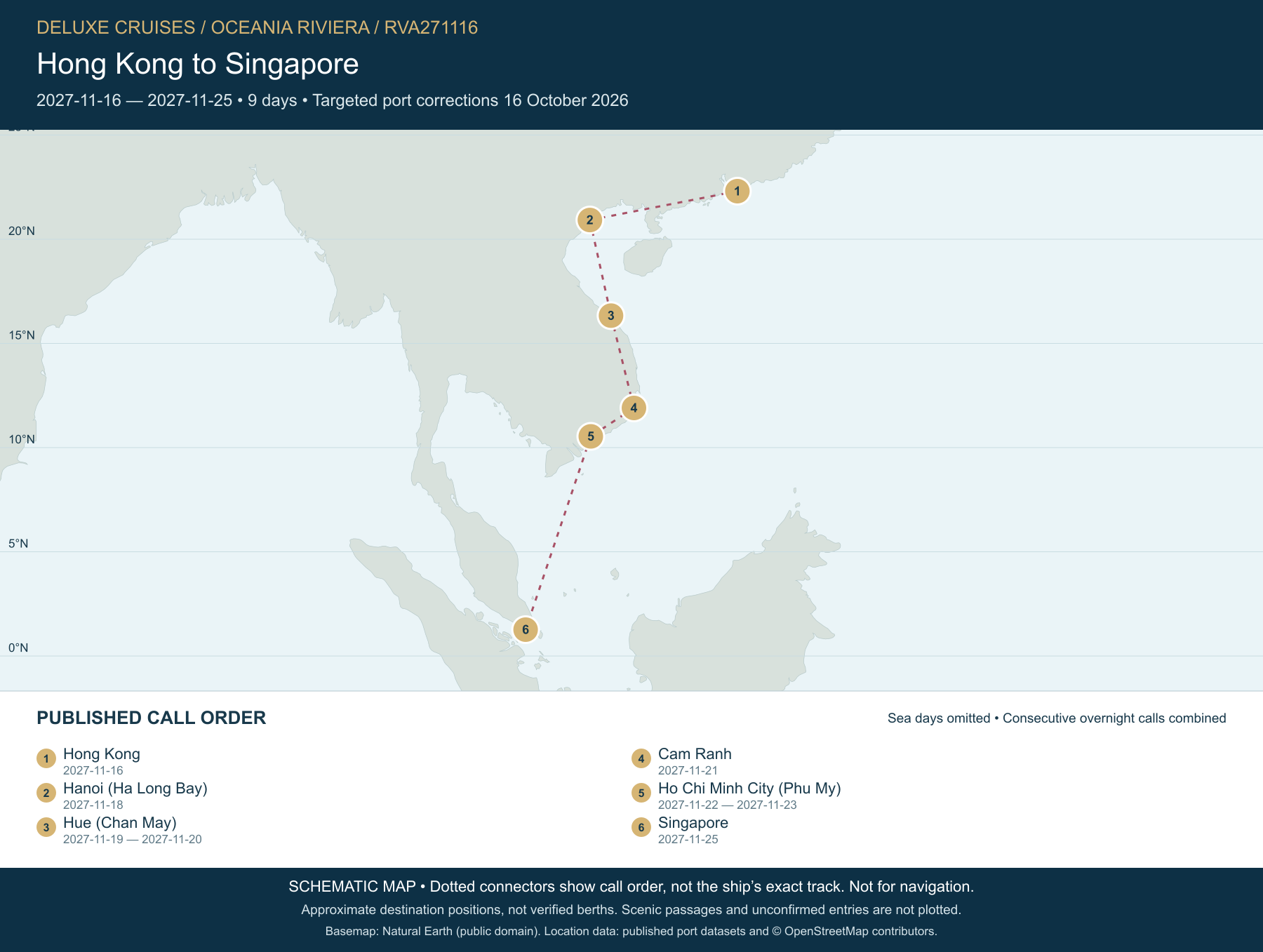Click 'DELUXE CRUISES / OCEANIA RIVIERA / RVA271116' header
This screenshot has width=1263, height=952.
[x=257, y=27]
